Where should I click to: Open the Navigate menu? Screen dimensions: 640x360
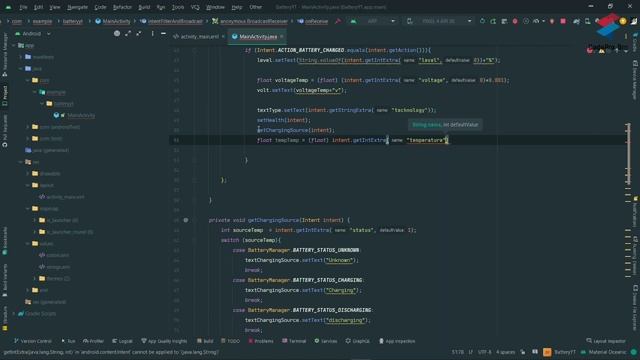tap(77, 7)
